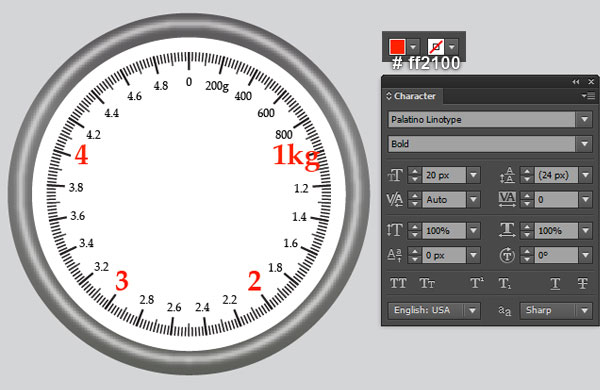600x390 pixels.
Task: Open the Sharp anti-aliasing dropdown
Action: tap(556, 310)
